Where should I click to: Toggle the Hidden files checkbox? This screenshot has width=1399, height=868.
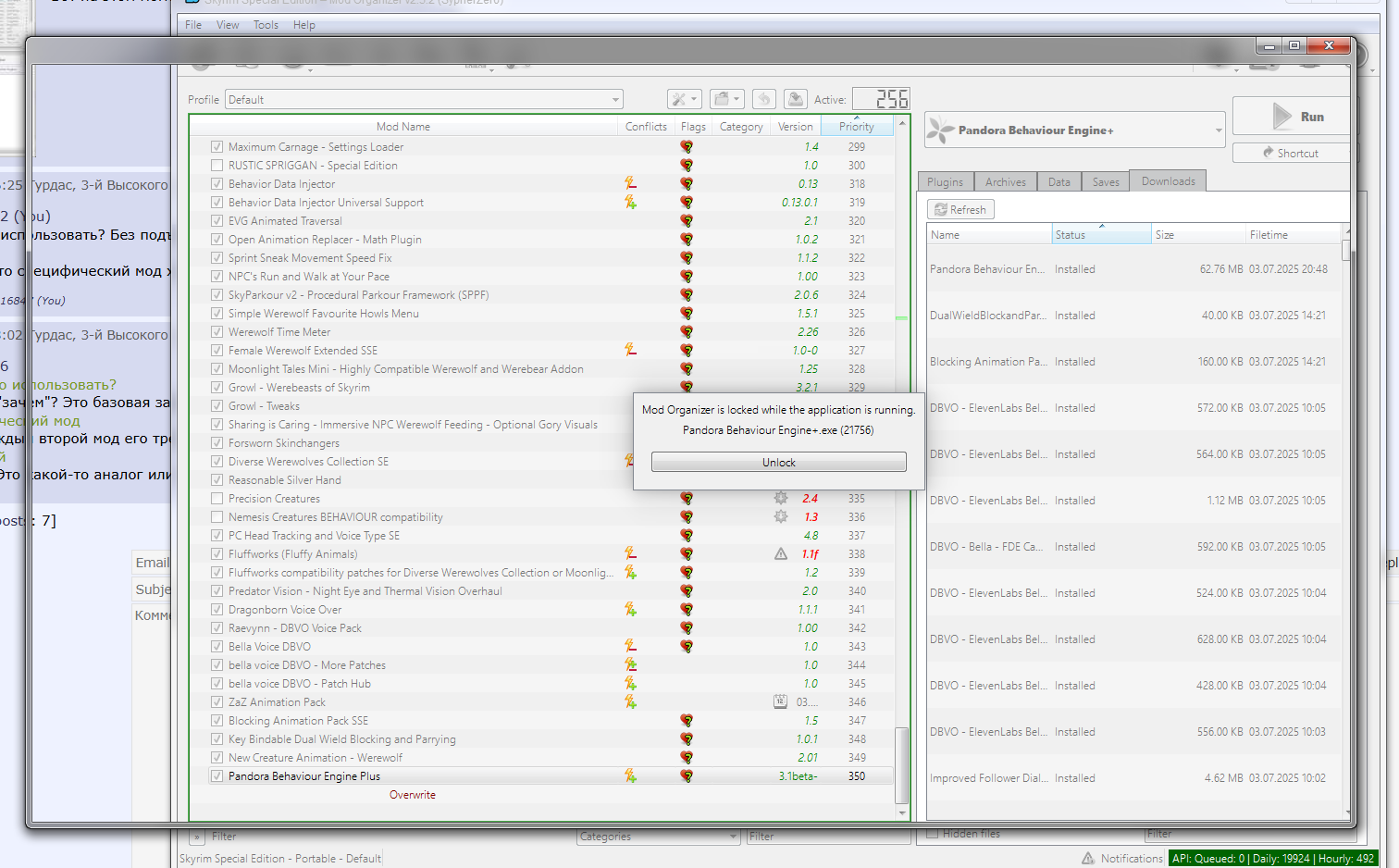point(933,834)
